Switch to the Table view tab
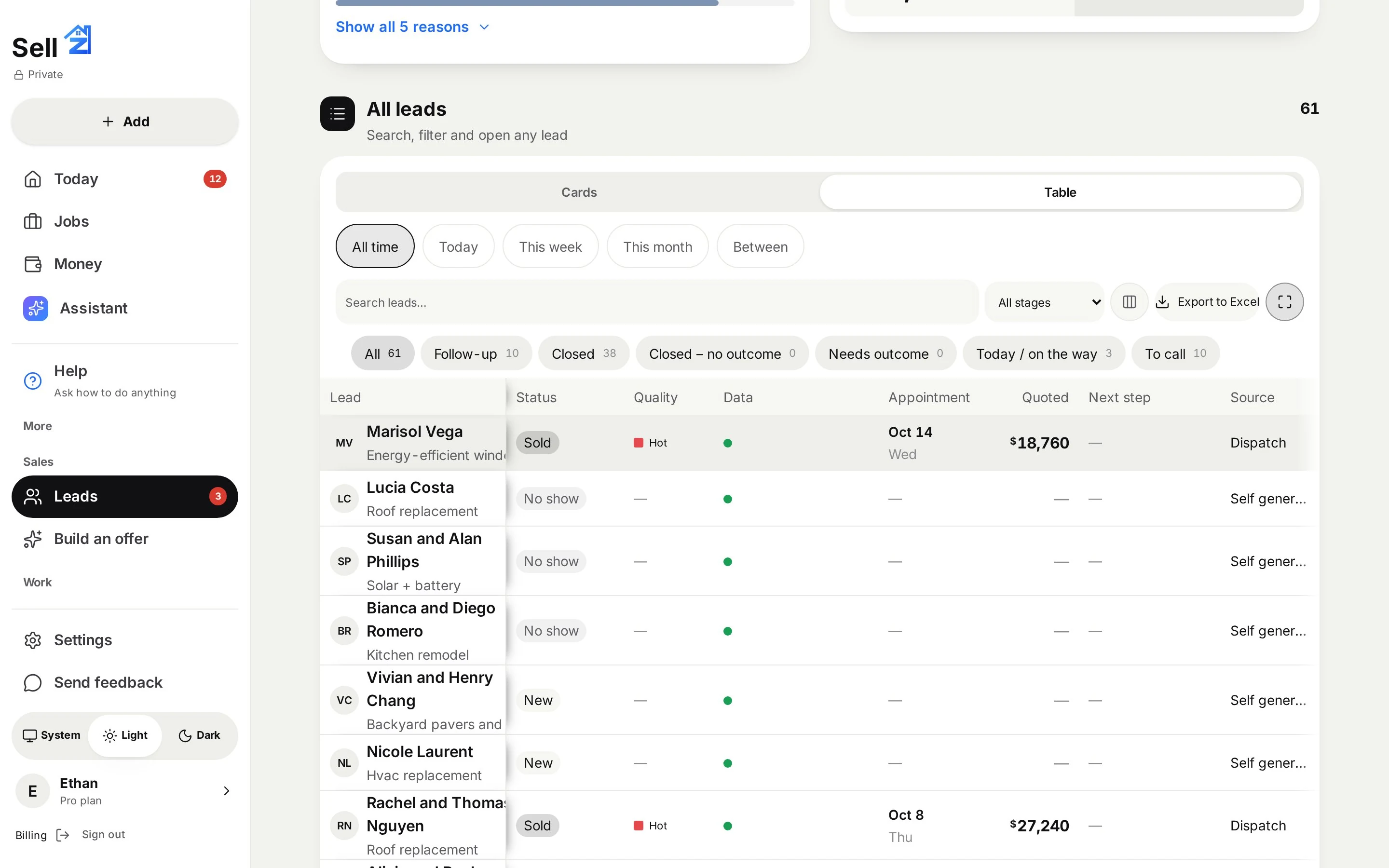Image resolution: width=1389 pixels, height=868 pixels. (x=1060, y=192)
